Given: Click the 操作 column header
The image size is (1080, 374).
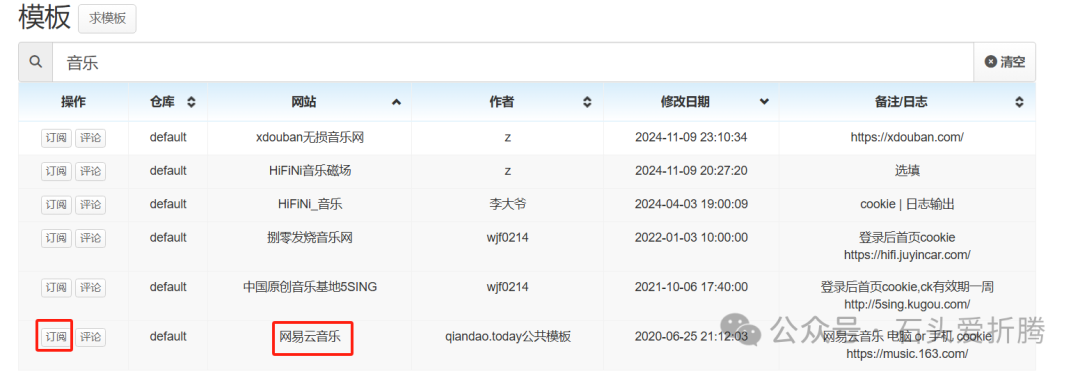Looking at the screenshot, I should pos(74,102).
